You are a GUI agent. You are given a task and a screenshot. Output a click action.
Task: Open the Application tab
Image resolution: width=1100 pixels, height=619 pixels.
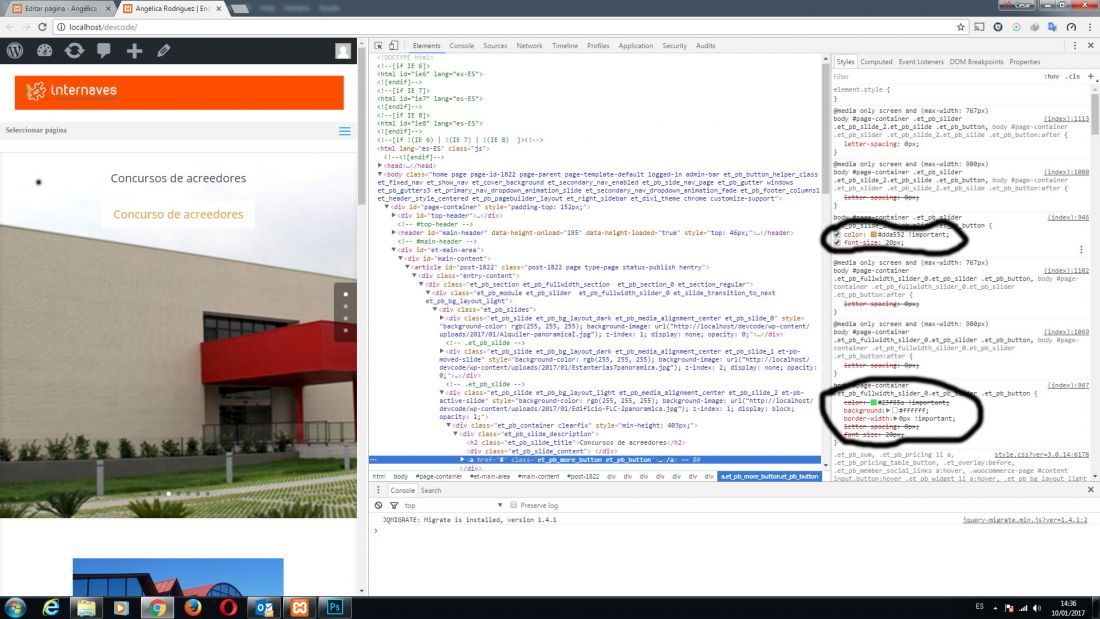click(636, 46)
